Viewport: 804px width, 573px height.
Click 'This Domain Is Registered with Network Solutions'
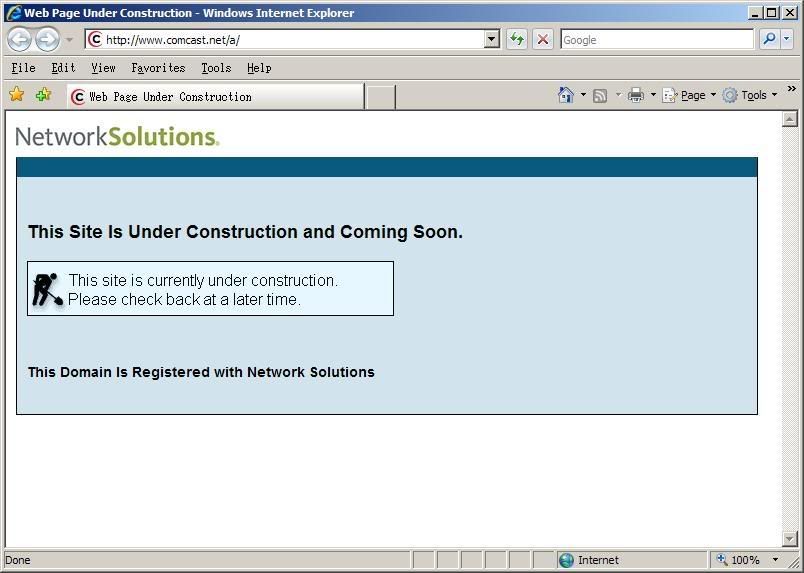[x=201, y=372]
